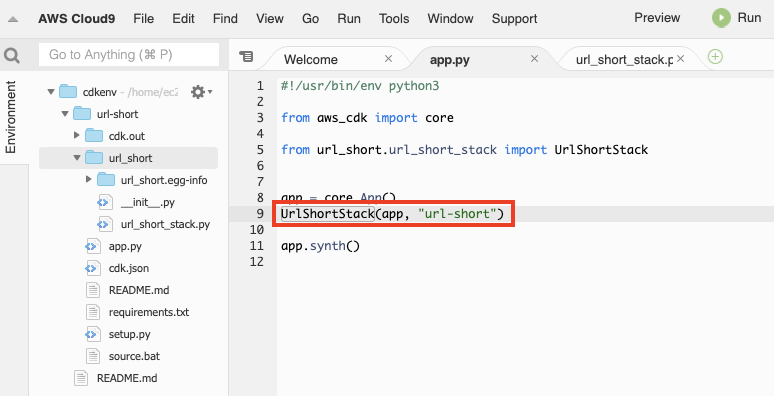Image resolution: width=774 pixels, height=396 pixels.
Task: Click the Preview button
Action: click(x=657, y=18)
